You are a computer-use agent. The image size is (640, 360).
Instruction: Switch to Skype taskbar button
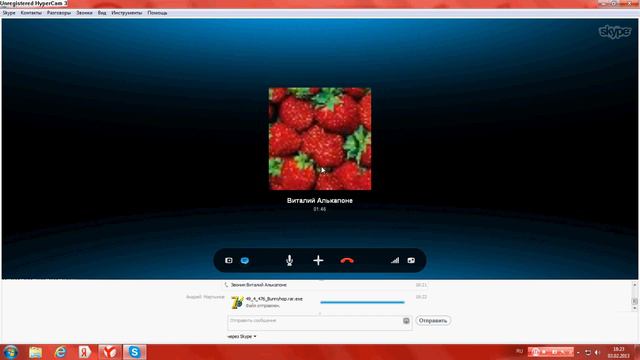134,352
